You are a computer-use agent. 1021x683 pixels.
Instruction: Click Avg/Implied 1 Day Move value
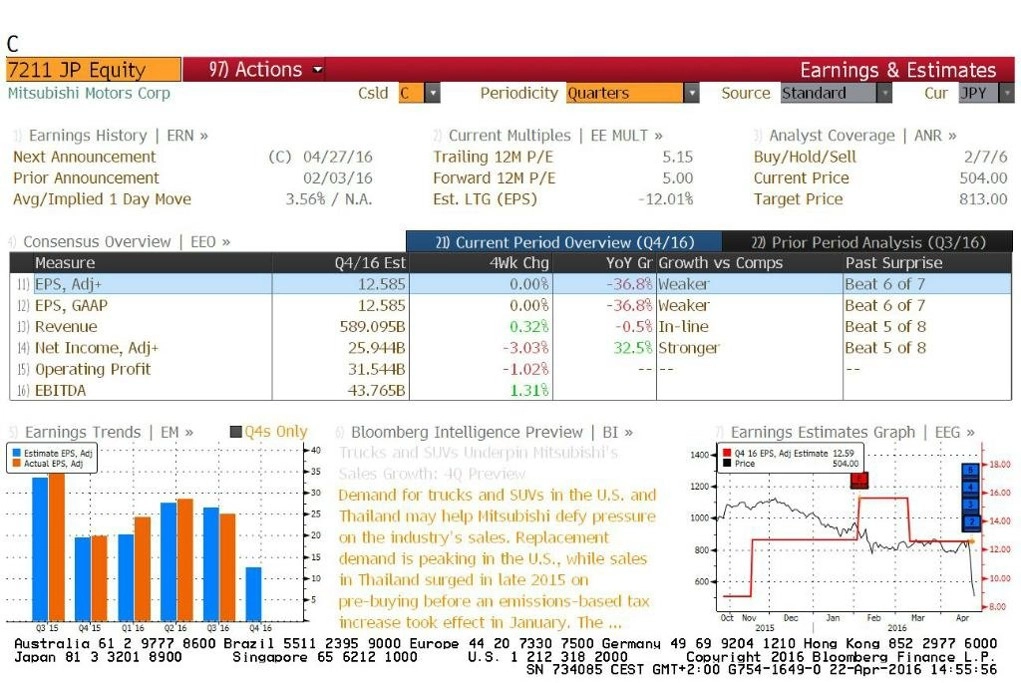click(329, 199)
